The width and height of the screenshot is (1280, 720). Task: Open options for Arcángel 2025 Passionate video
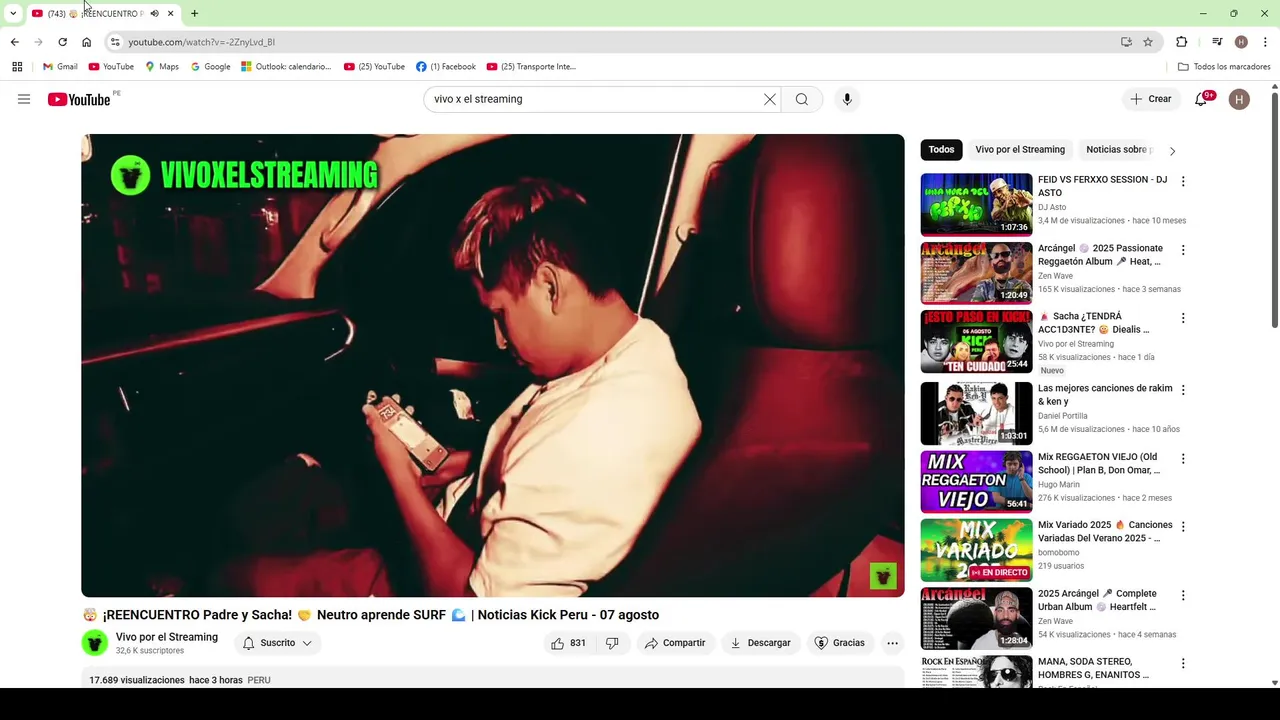1183,250
